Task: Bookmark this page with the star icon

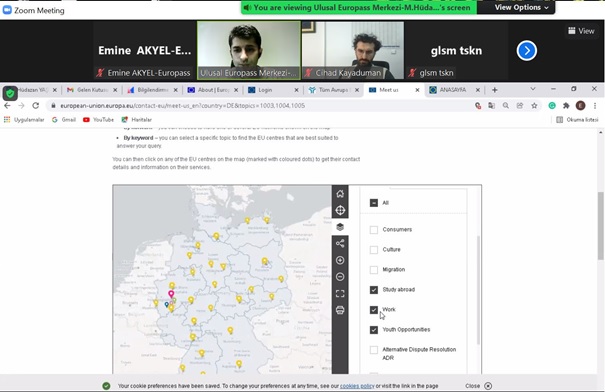Action: pyautogui.click(x=534, y=106)
